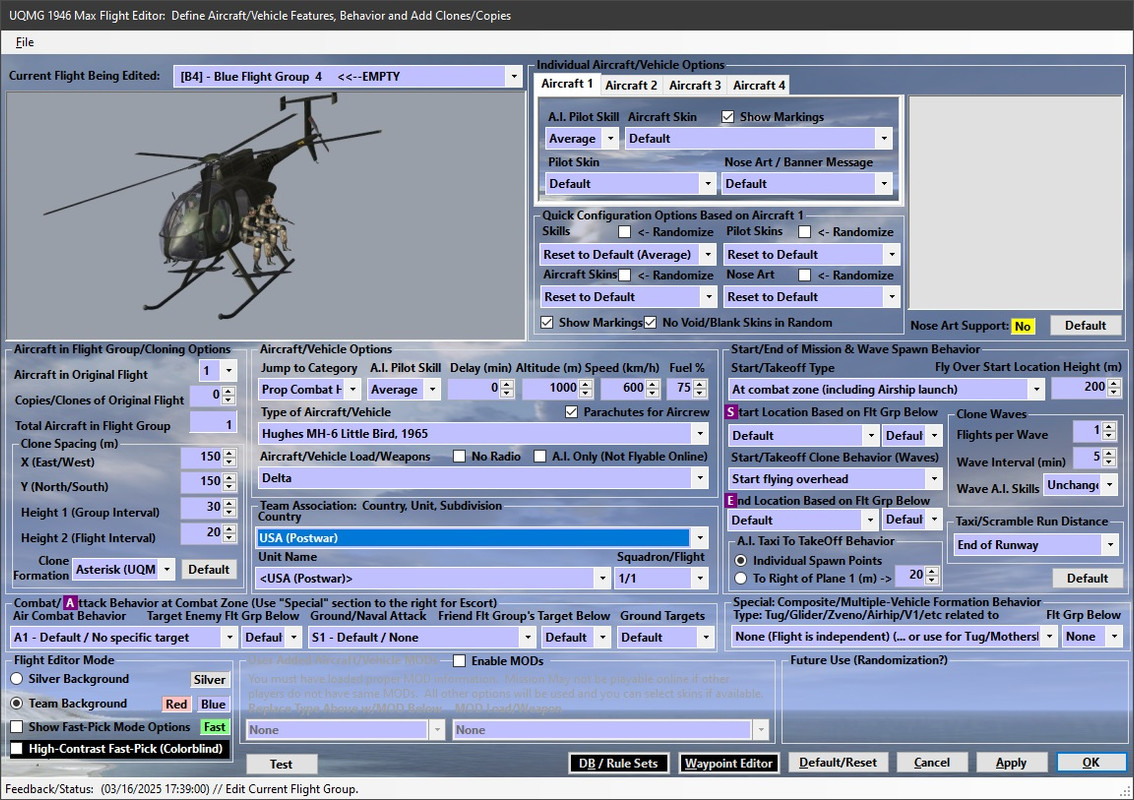
Task: Decrease the Fuel % value
Action: point(699,394)
